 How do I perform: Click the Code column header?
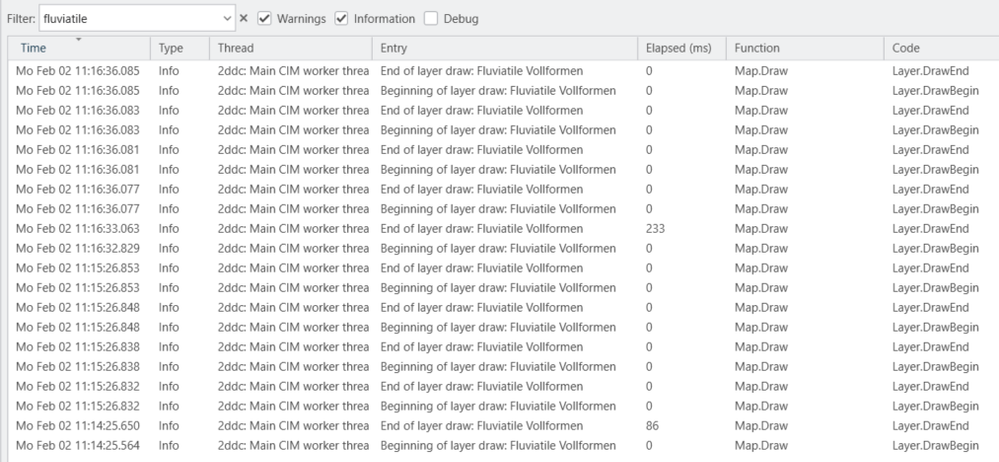941,48
